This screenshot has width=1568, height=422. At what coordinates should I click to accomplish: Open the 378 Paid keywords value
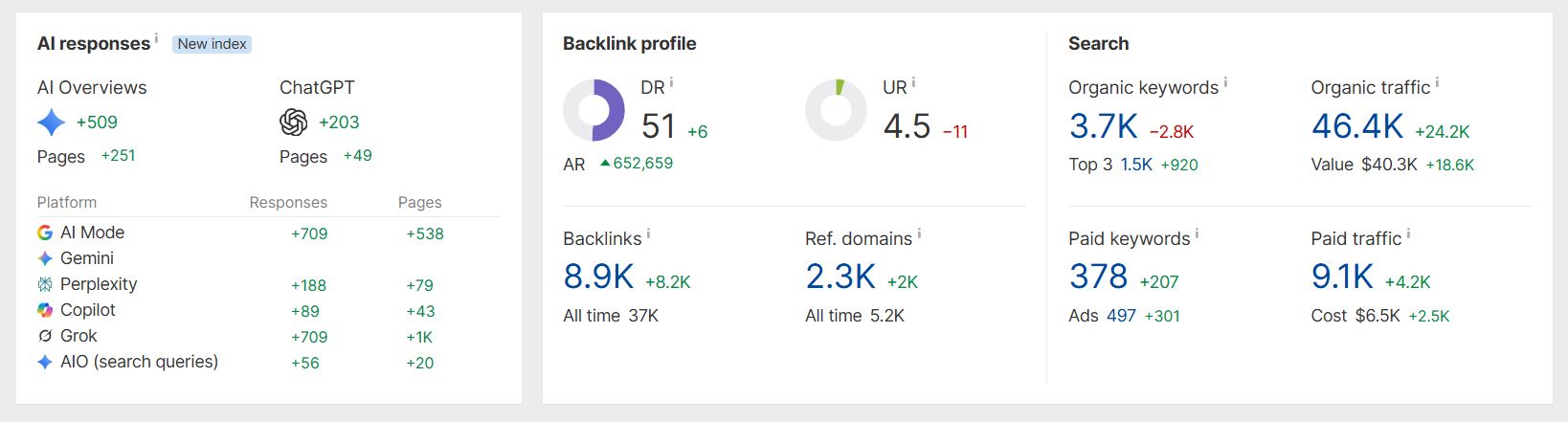1099,277
